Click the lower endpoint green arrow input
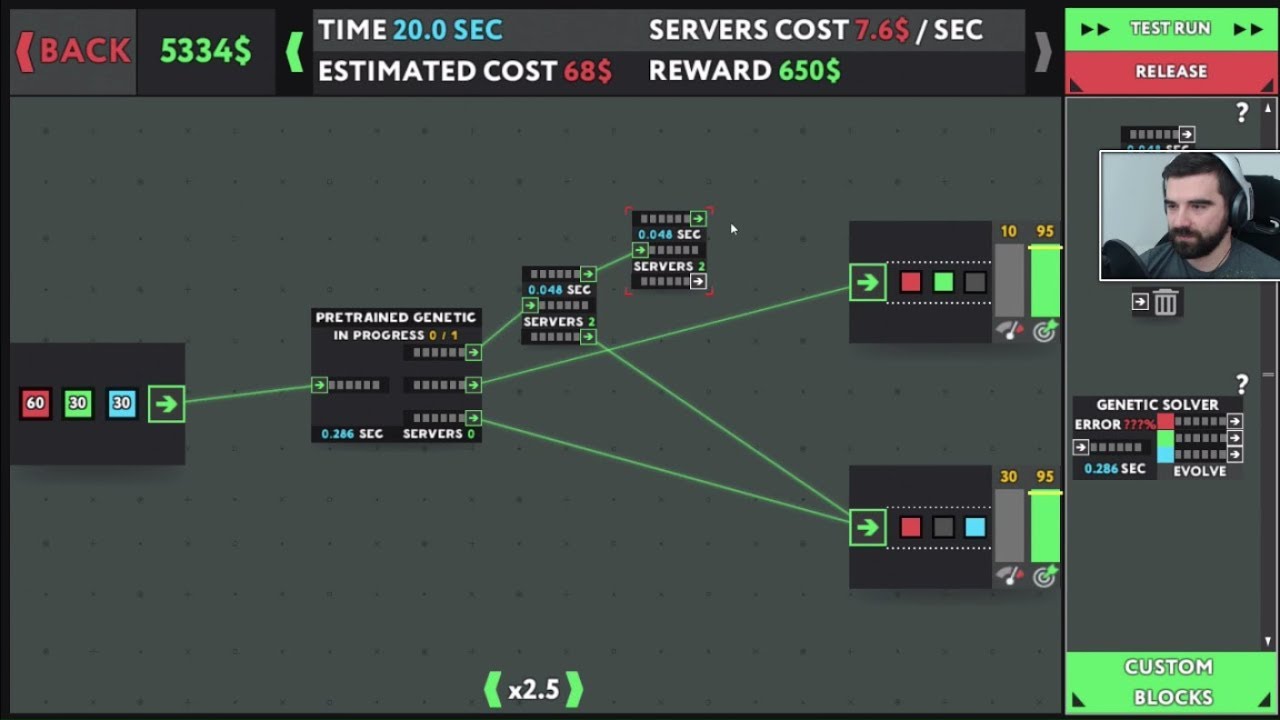This screenshot has width=1280, height=720. tap(867, 527)
